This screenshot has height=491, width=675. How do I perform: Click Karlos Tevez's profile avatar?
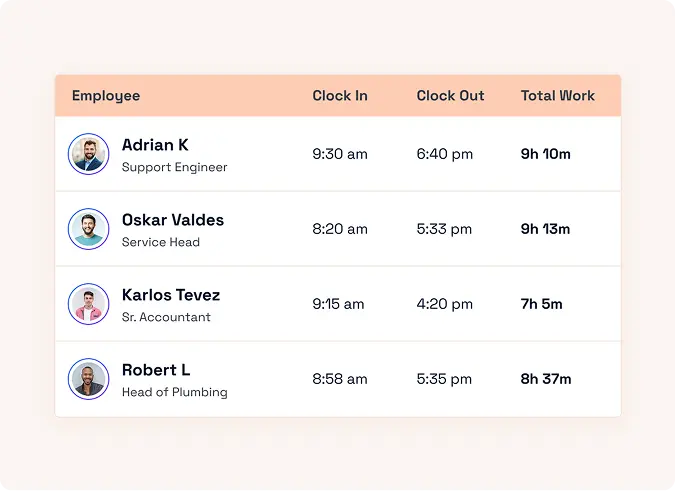[88, 304]
